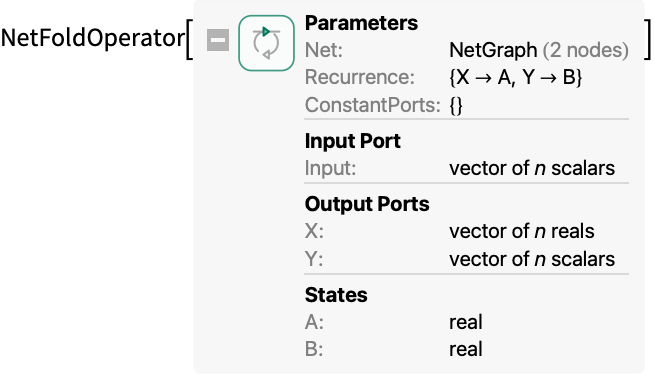Select the Output Ports section heading
Screen dimensions: 655x375
(367, 204)
